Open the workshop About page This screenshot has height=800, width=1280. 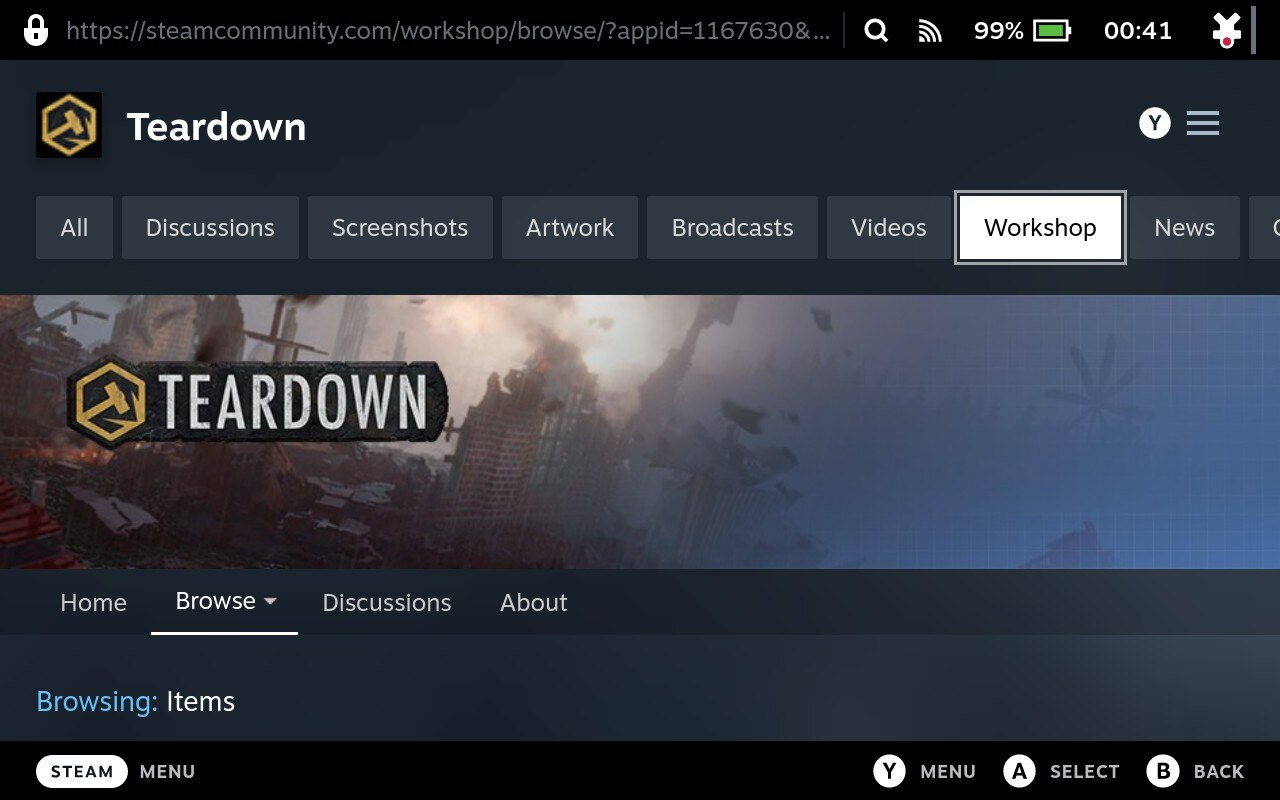pyautogui.click(x=534, y=603)
